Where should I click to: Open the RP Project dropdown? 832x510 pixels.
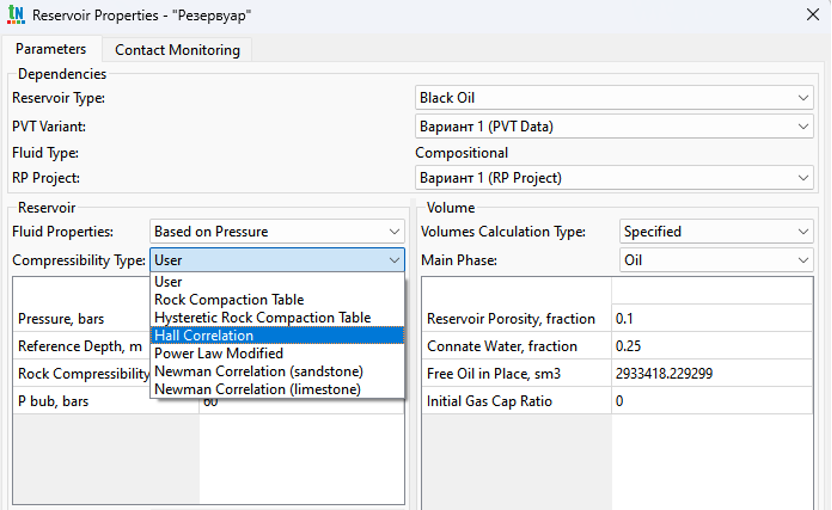click(x=614, y=178)
